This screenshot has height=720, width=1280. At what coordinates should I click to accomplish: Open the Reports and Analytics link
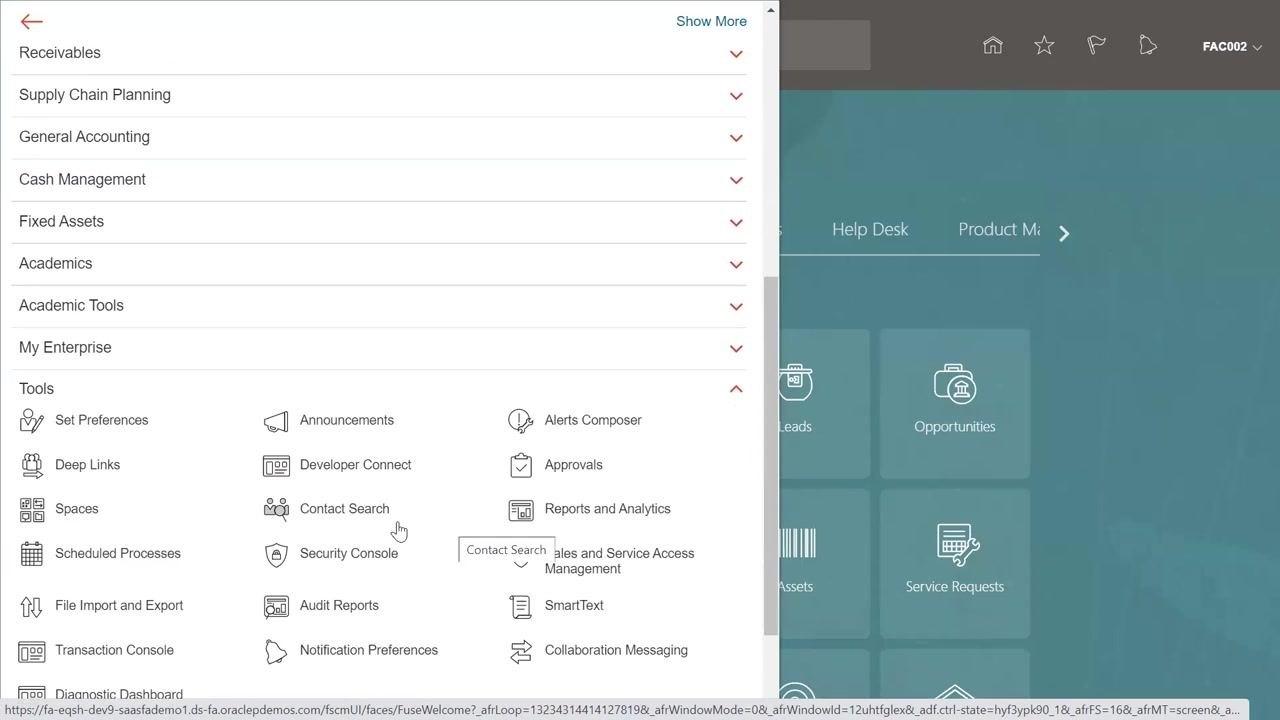point(607,509)
